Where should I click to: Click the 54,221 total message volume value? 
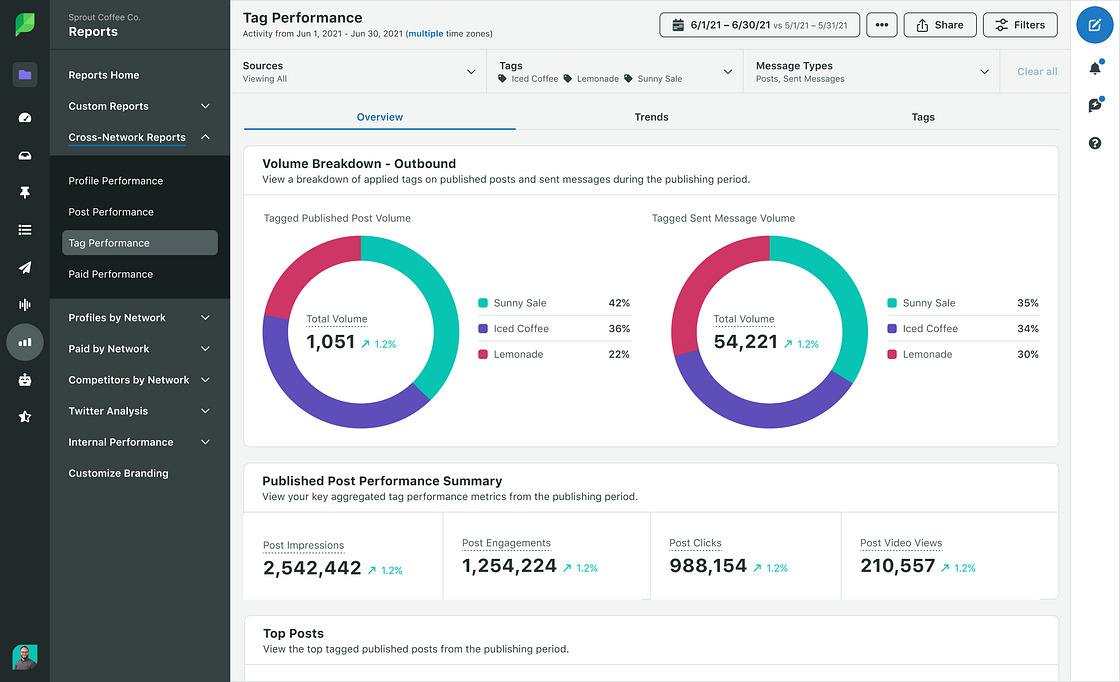coord(746,342)
